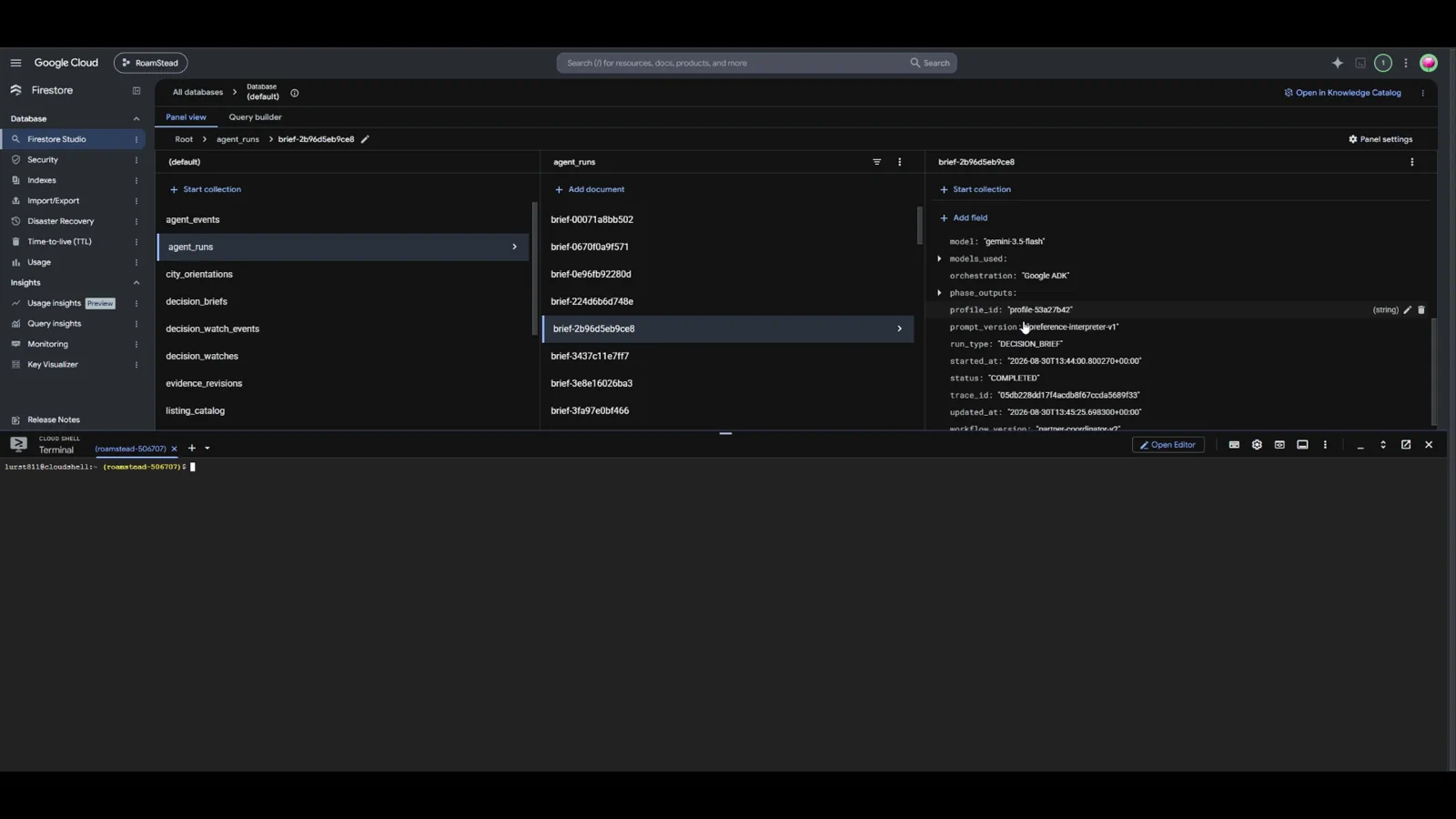Select the Panel view tab
The image size is (1456, 819).
pos(186,117)
